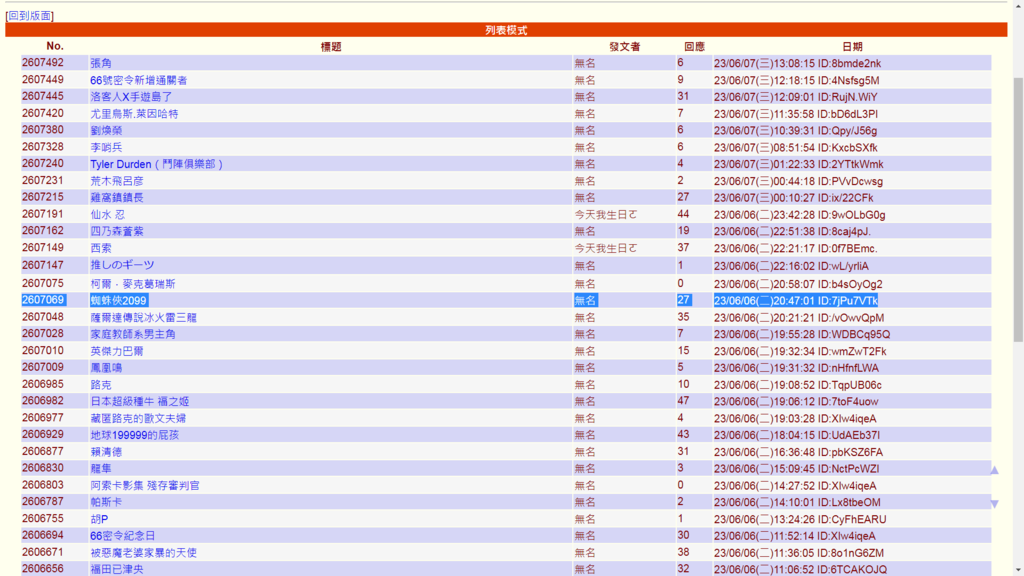Click date cell with ID:CyFhEARU
This screenshot has width=1024, height=576.
[800, 519]
